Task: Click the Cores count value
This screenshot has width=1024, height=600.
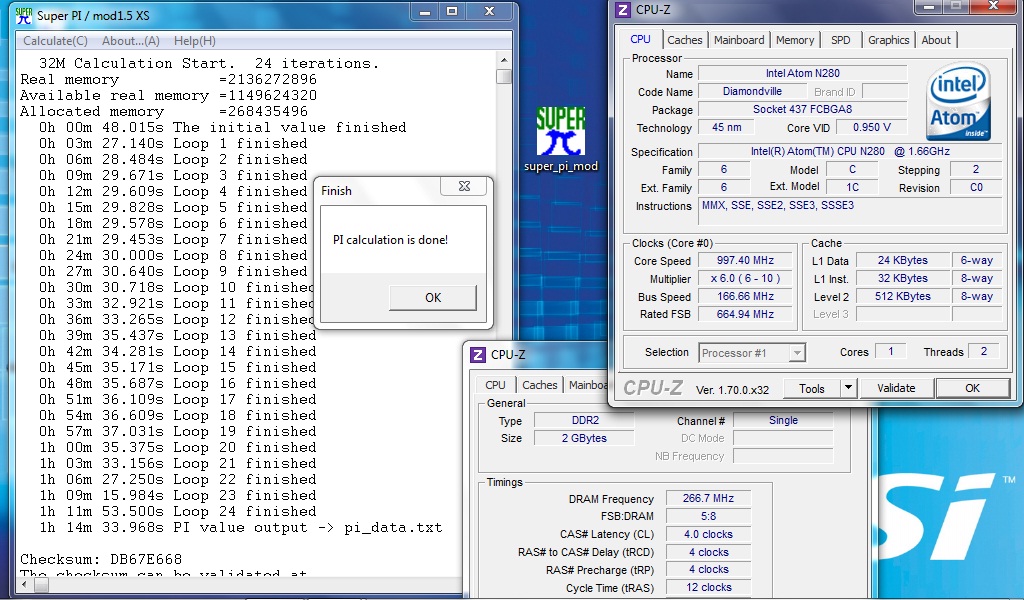Action: point(890,351)
